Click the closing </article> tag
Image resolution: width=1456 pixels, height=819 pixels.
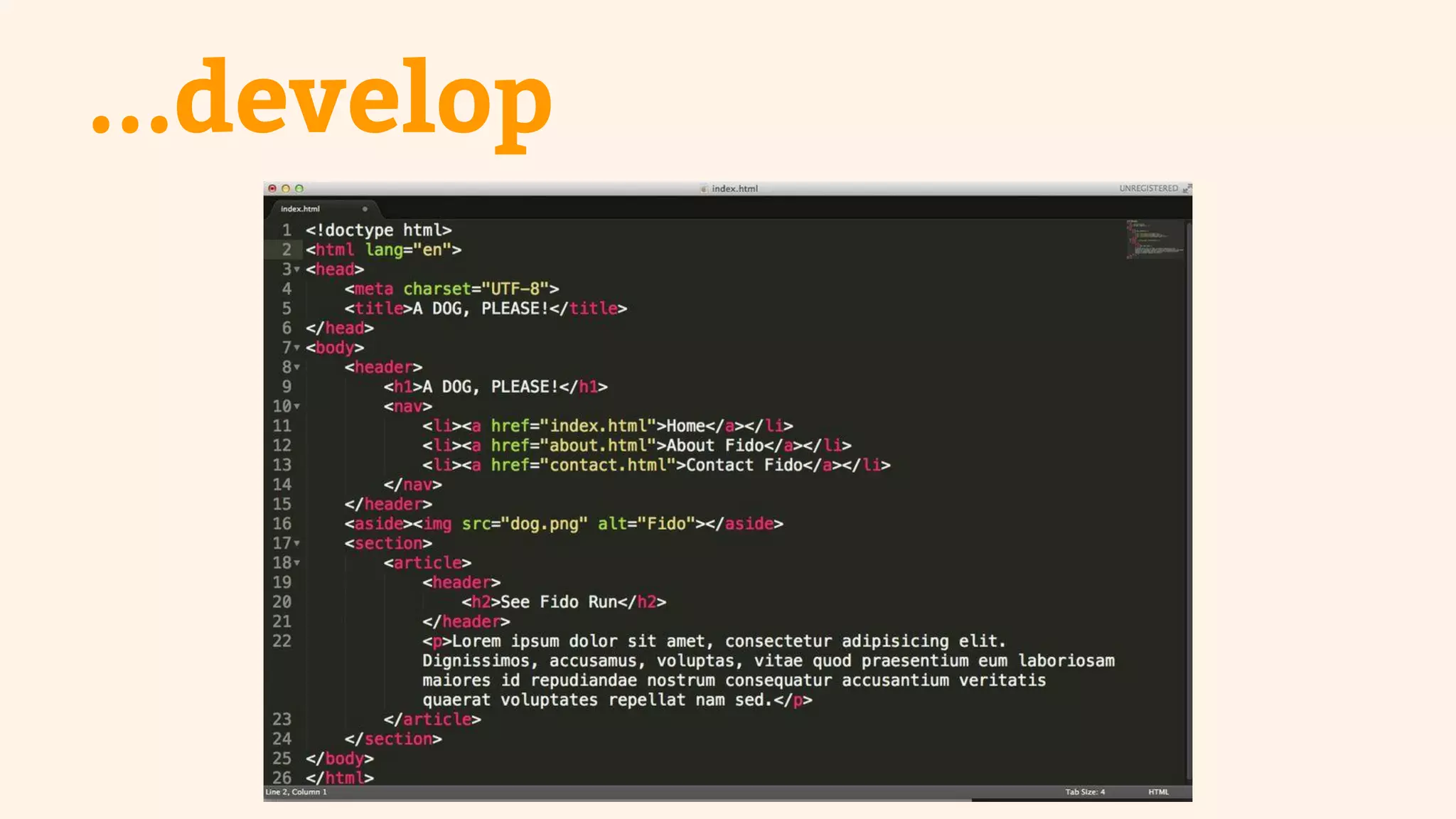coord(432,719)
